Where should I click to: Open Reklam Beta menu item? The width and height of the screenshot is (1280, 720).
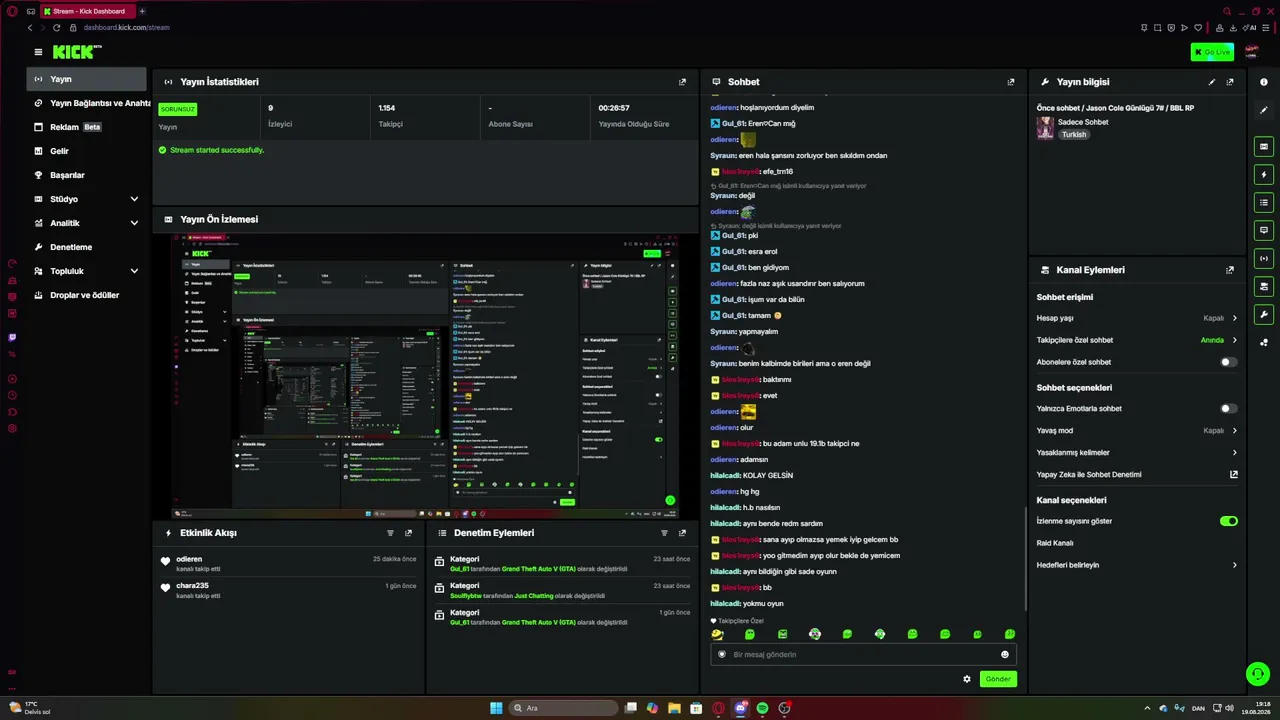[x=86, y=127]
